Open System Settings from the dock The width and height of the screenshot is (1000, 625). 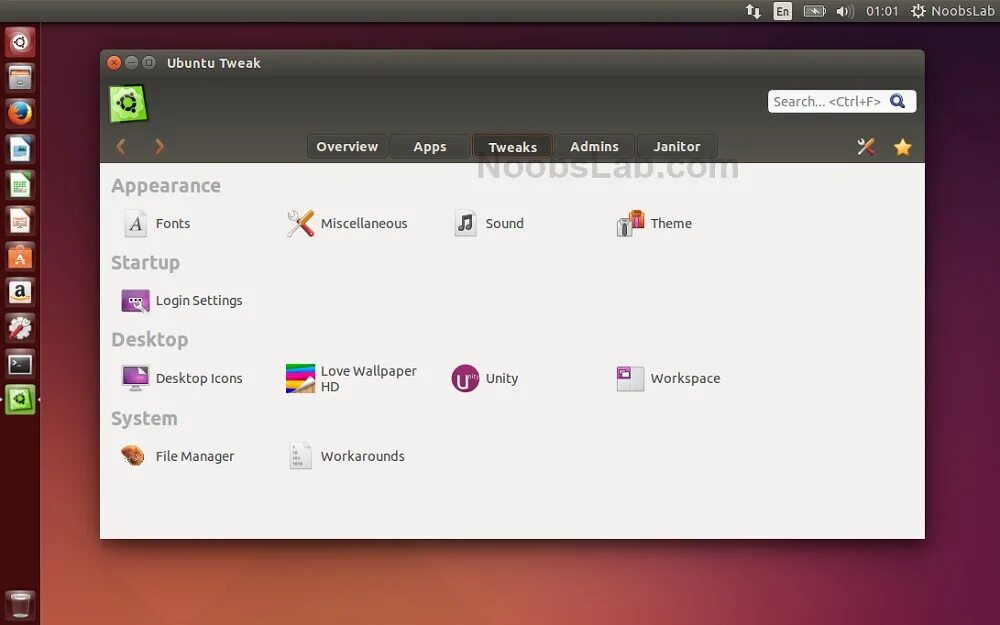click(x=20, y=328)
